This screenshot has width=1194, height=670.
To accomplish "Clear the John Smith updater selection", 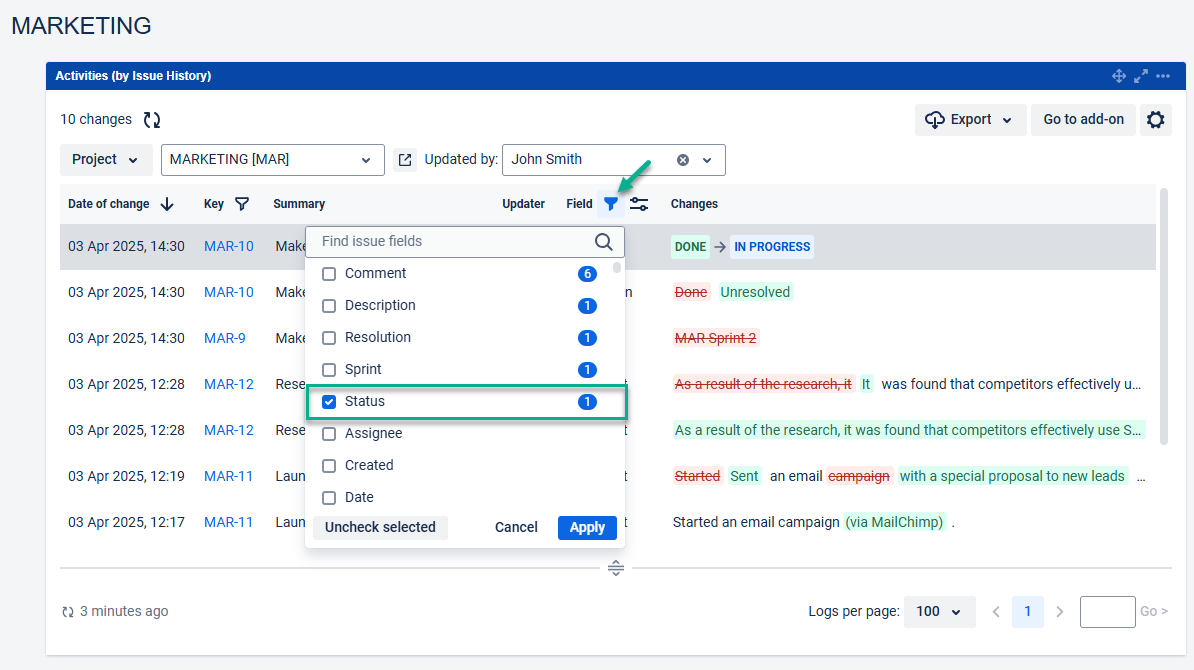I will pos(683,160).
